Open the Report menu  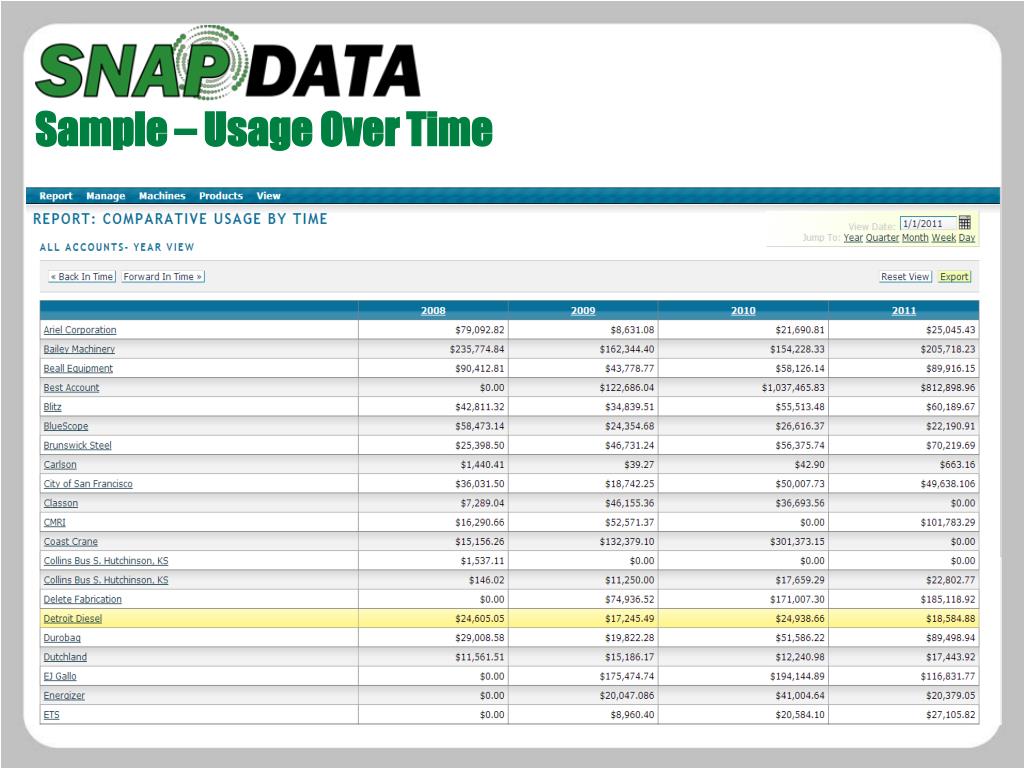tap(56, 196)
